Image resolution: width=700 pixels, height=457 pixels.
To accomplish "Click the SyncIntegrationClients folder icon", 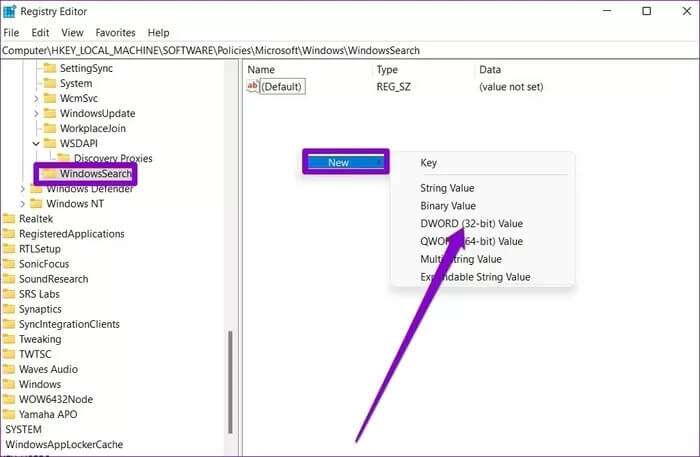I will [9, 324].
